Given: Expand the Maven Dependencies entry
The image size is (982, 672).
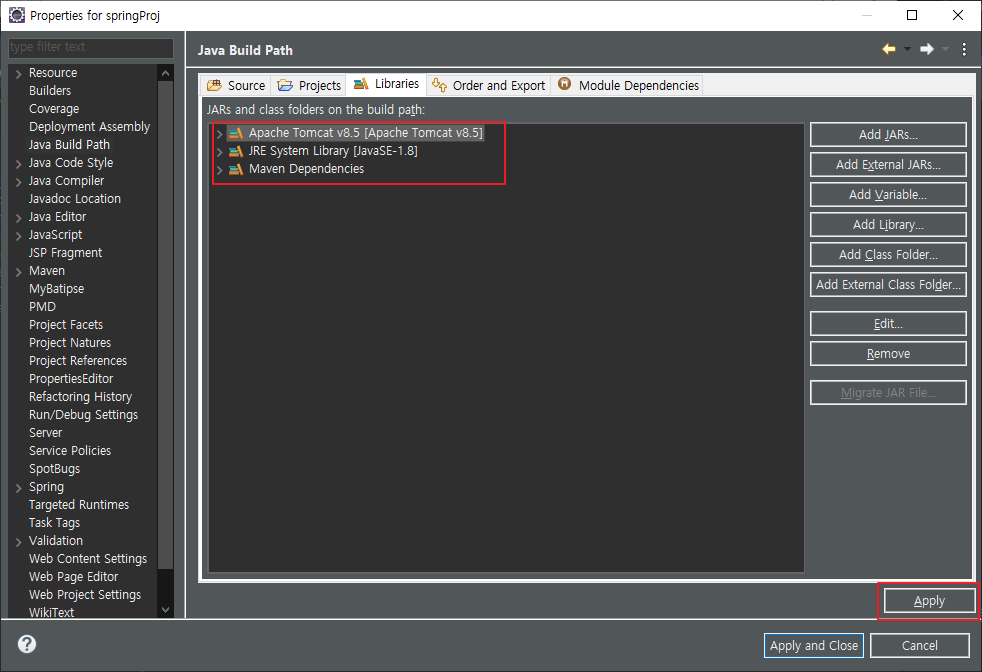Looking at the screenshot, I should tap(219, 170).
